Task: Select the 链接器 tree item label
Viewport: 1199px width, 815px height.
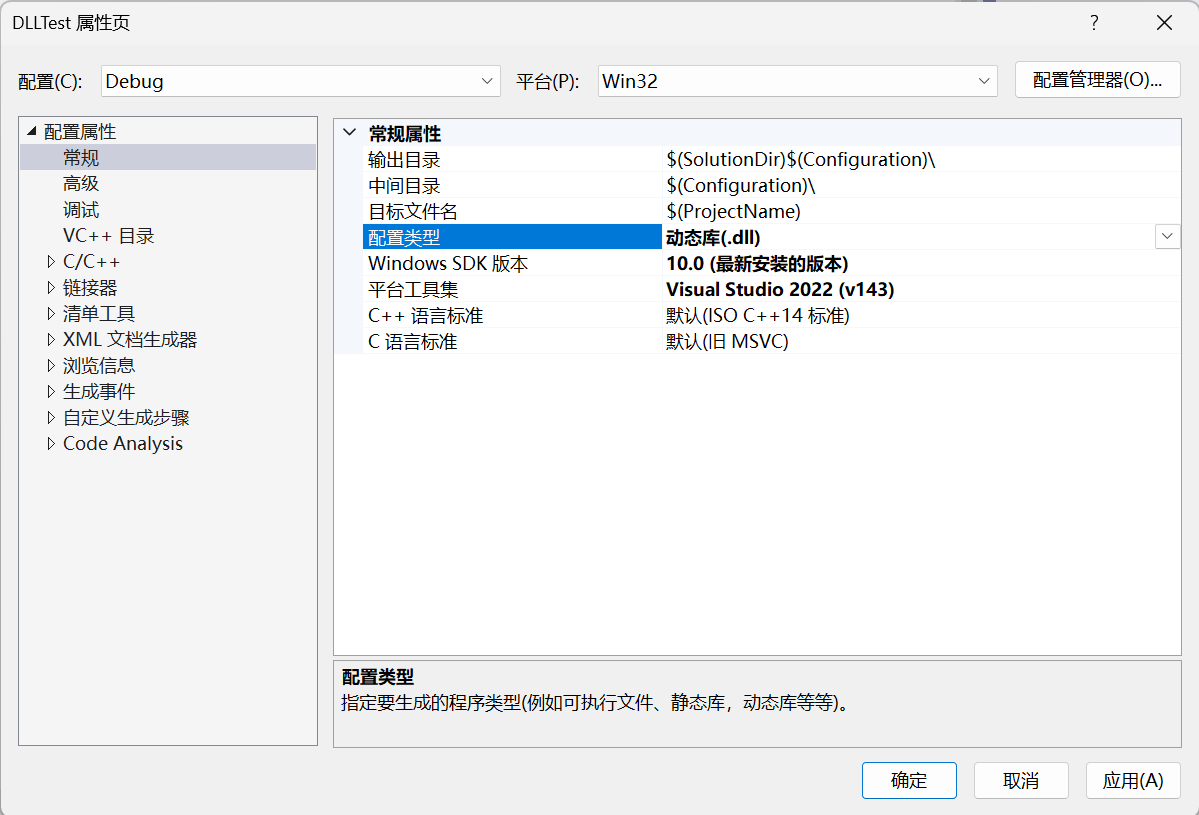Action: pos(89,287)
